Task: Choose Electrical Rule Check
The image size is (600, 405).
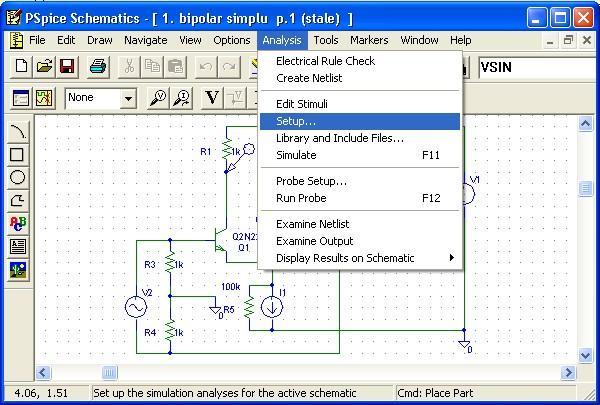Action: (x=360, y=61)
